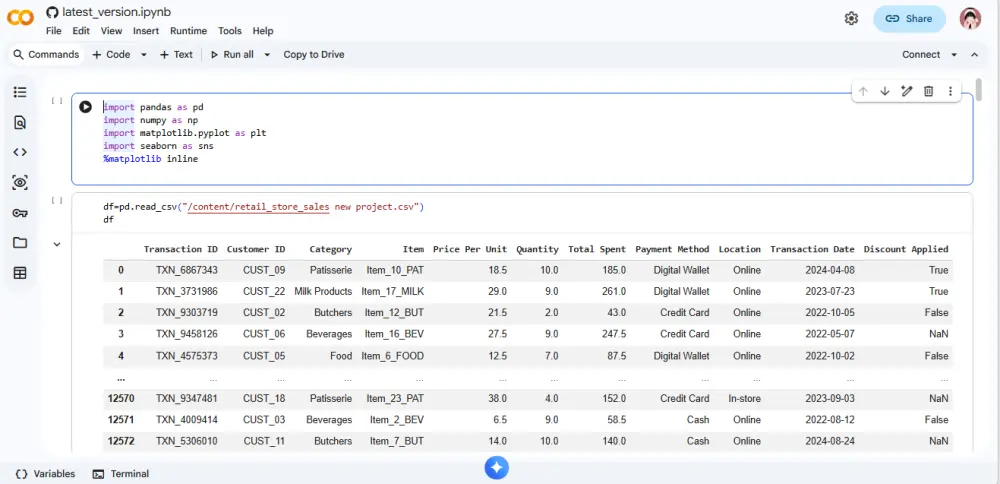This screenshot has height=484, width=1000.
Task: Open Code snippets sidebar panel
Action: [20, 152]
